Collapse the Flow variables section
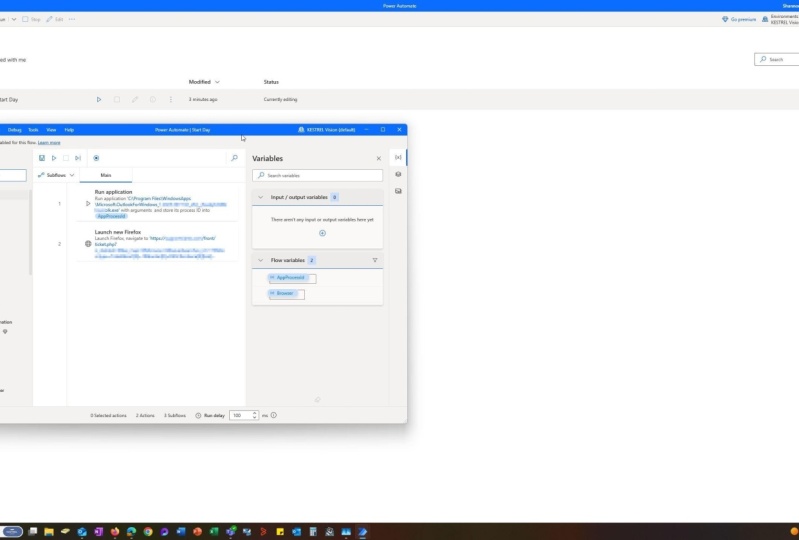The width and height of the screenshot is (799, 540). tap(260, 260)
